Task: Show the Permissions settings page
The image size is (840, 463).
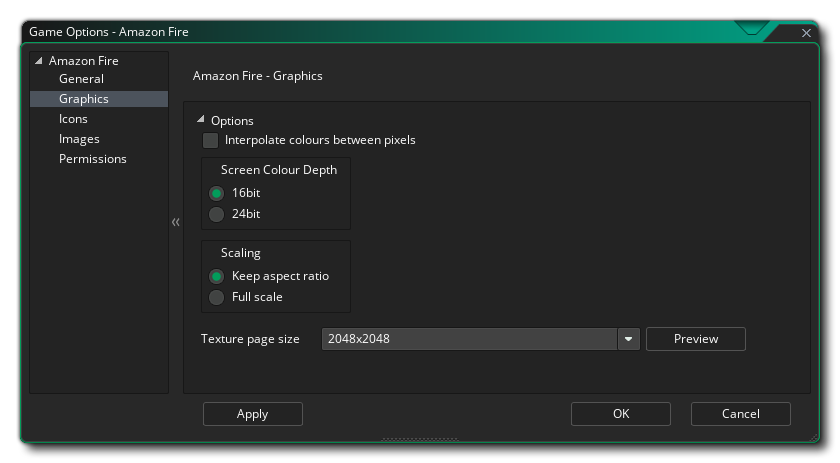Action: coord(92,159)
